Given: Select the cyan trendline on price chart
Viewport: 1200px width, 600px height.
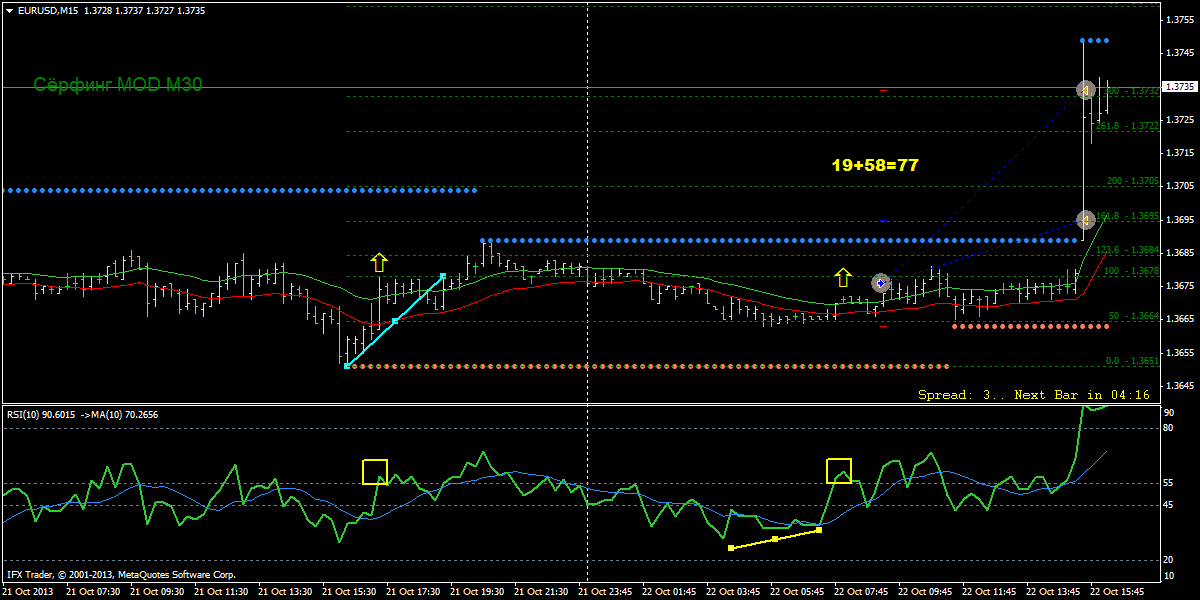Looking at the screenshot, I should pyautogui.click(x=395, y=321).
